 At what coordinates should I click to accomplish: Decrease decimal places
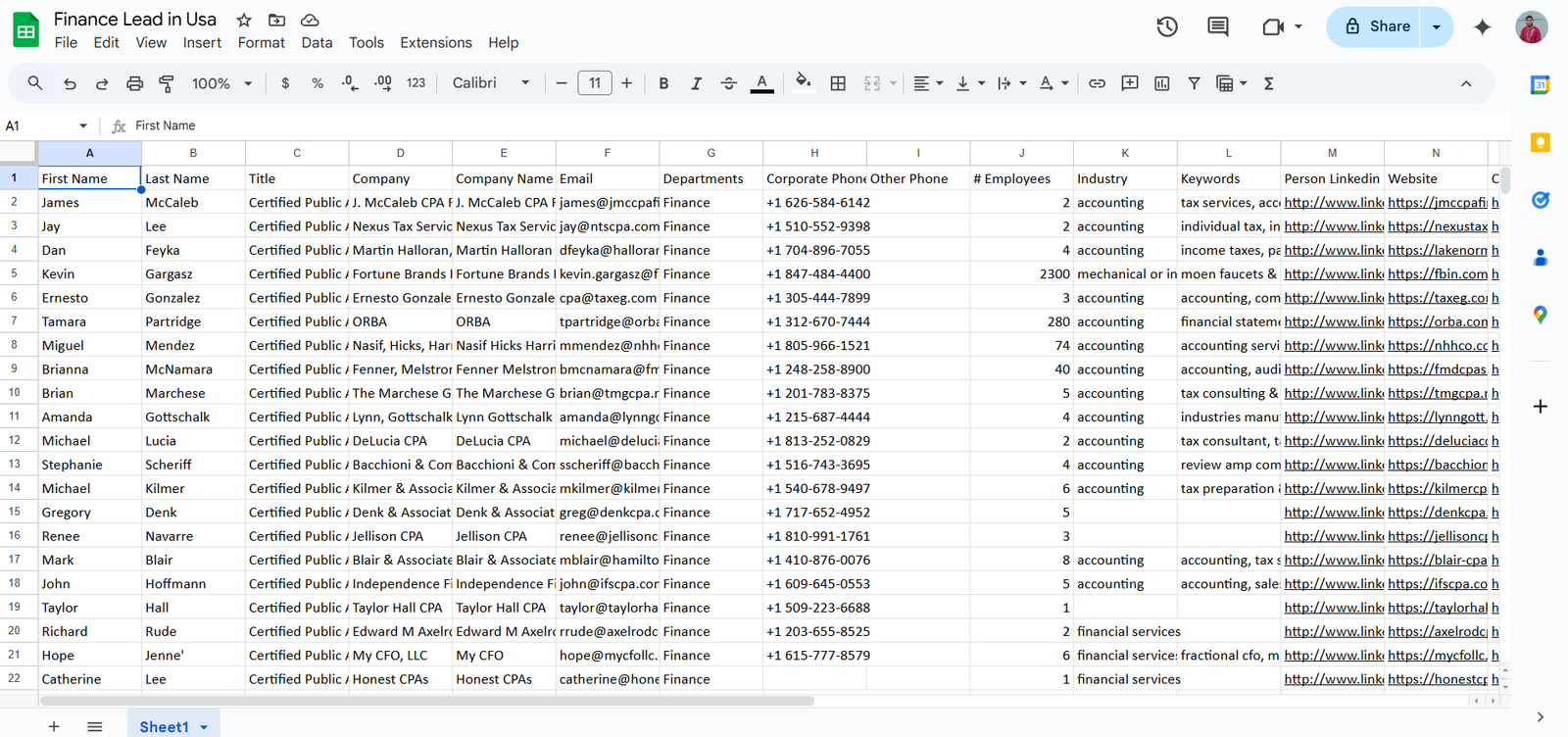(350, 83)
